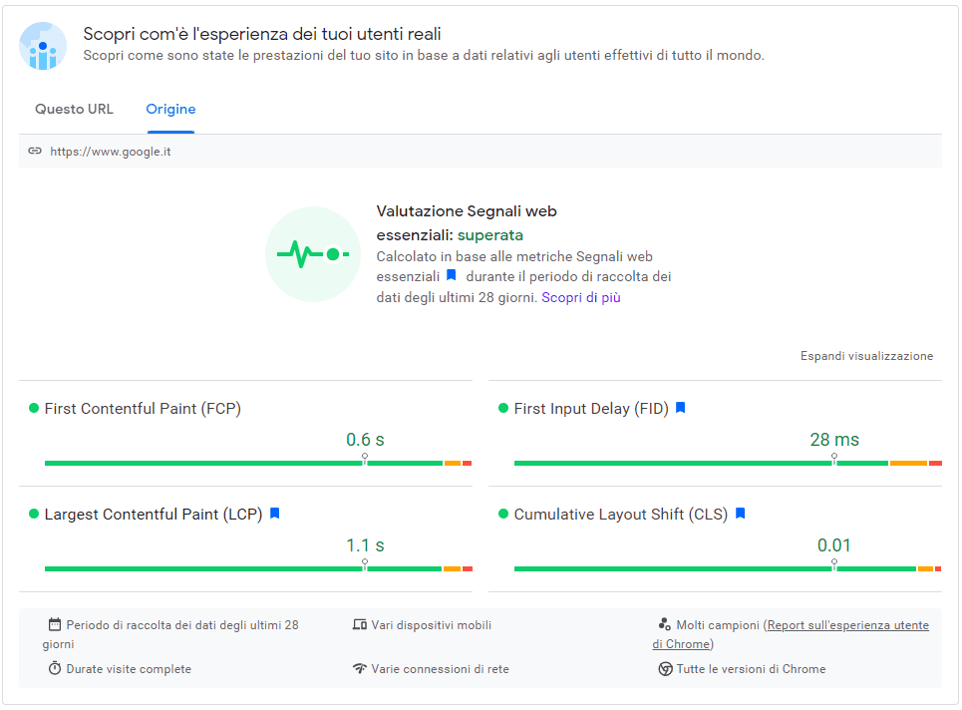
Task: Click the link icon beside the URL
Action: pos(35,151)
